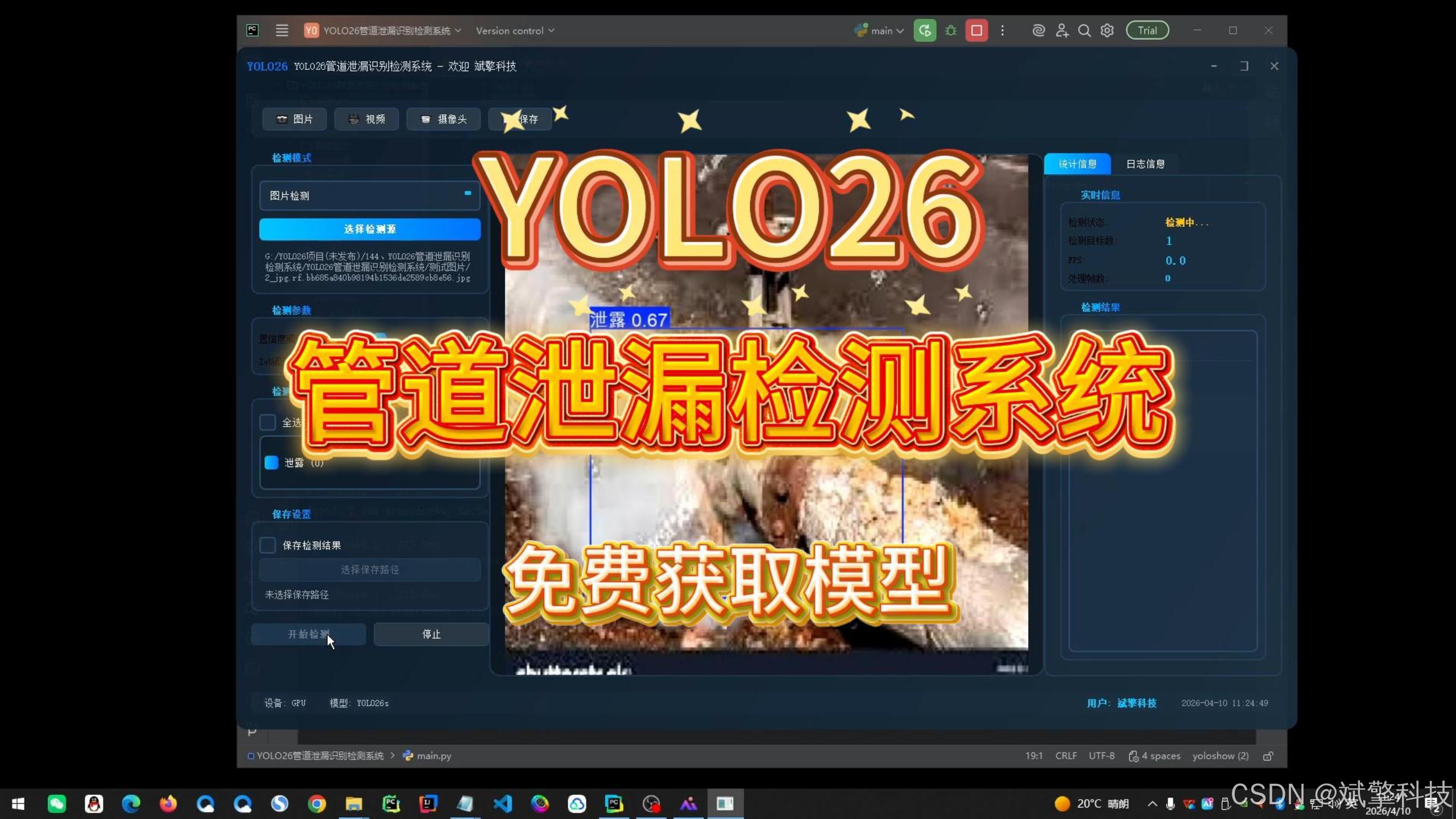This screenshot has width=1456, height=819.
Task: Open Firefox from the taskbar
Action: pyautogui.click(x=168, y=804)
